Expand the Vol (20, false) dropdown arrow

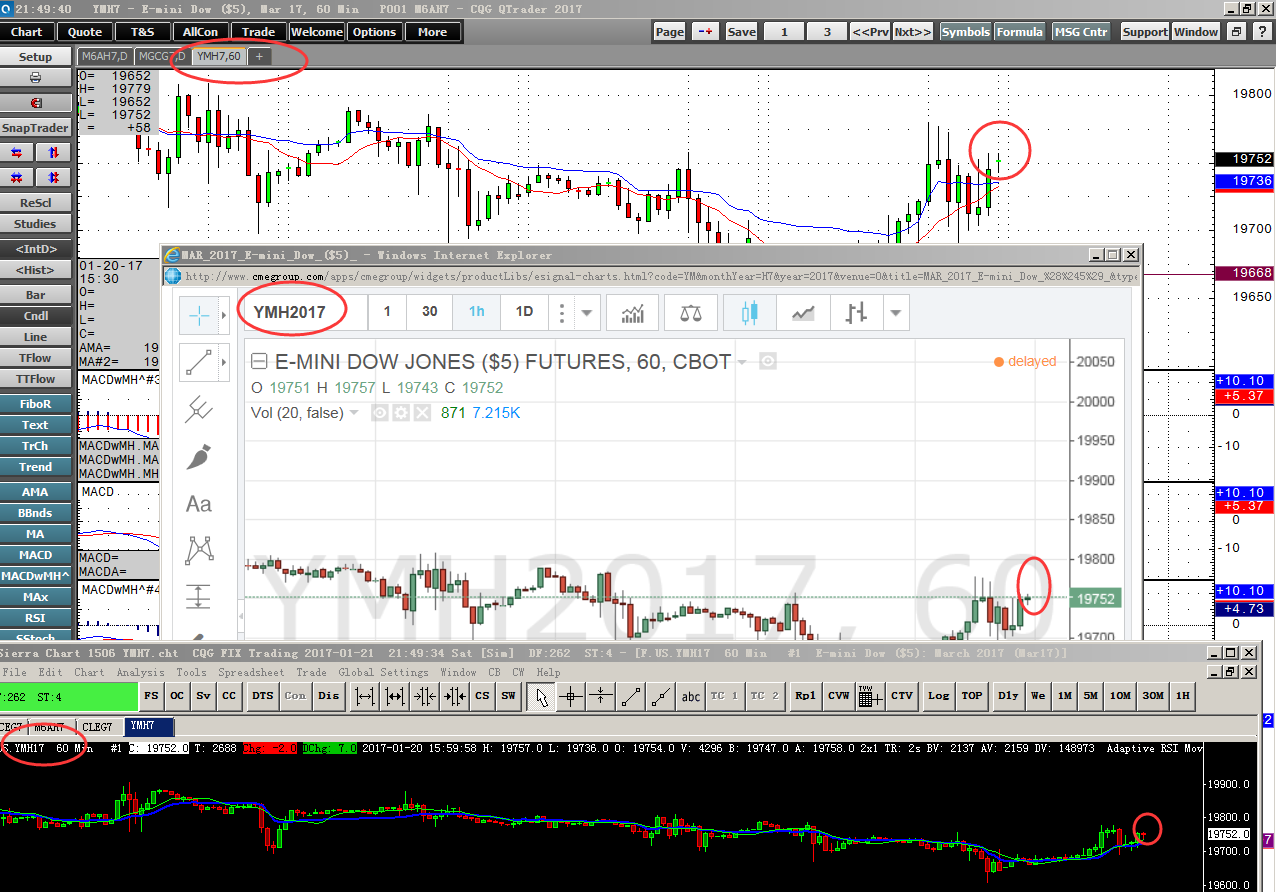click(x=354, y=413)
